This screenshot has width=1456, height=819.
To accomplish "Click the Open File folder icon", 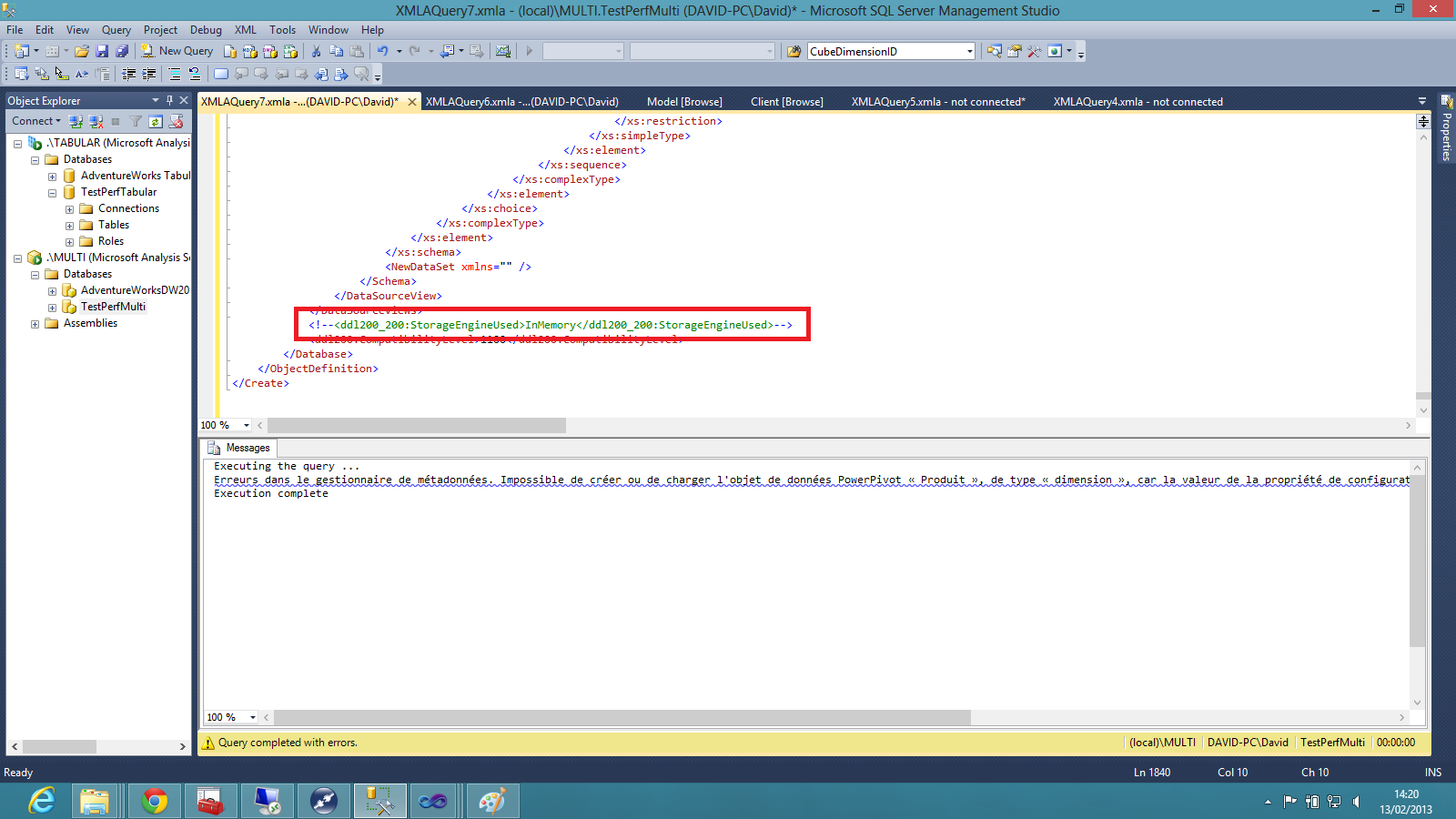I will click(x=82, y=51).
